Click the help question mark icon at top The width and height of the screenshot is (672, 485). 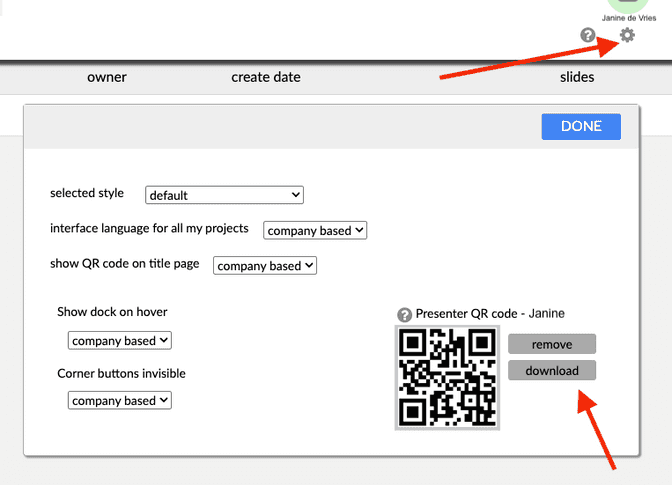[x=588, y=35]
